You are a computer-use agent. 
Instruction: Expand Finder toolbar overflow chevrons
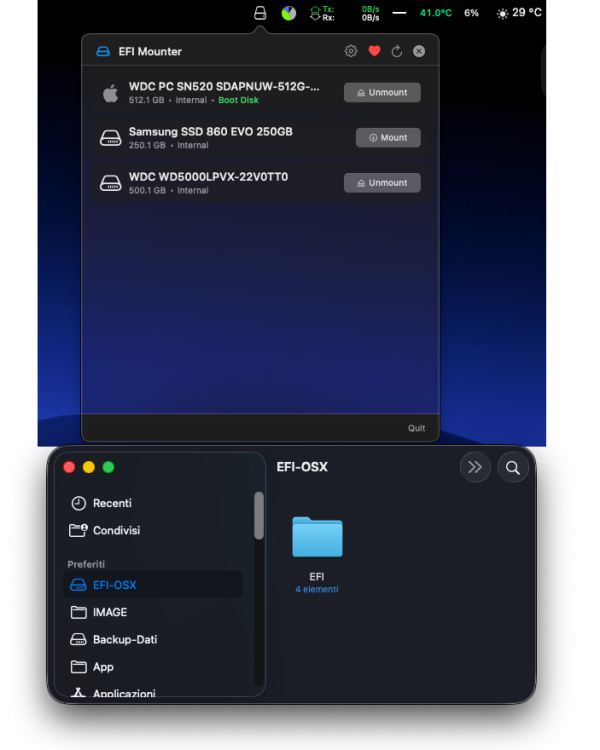pos(475,467)
